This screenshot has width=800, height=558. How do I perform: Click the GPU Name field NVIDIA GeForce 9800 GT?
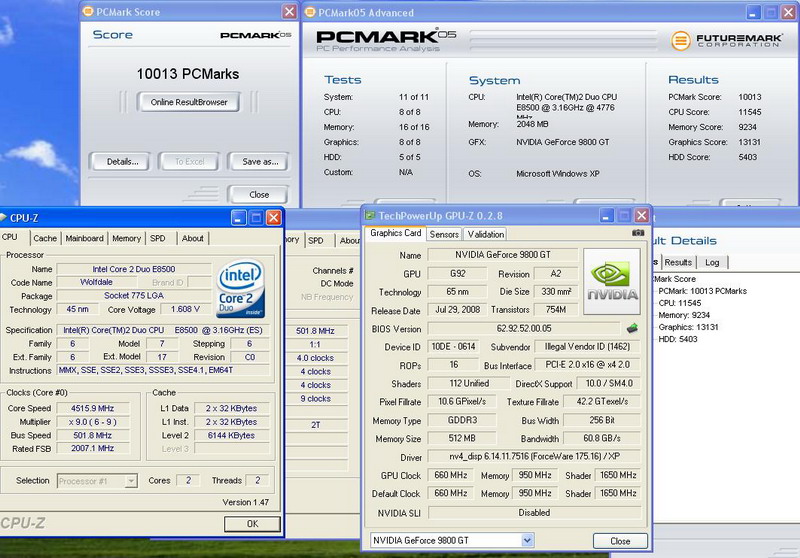pos(503,255)
